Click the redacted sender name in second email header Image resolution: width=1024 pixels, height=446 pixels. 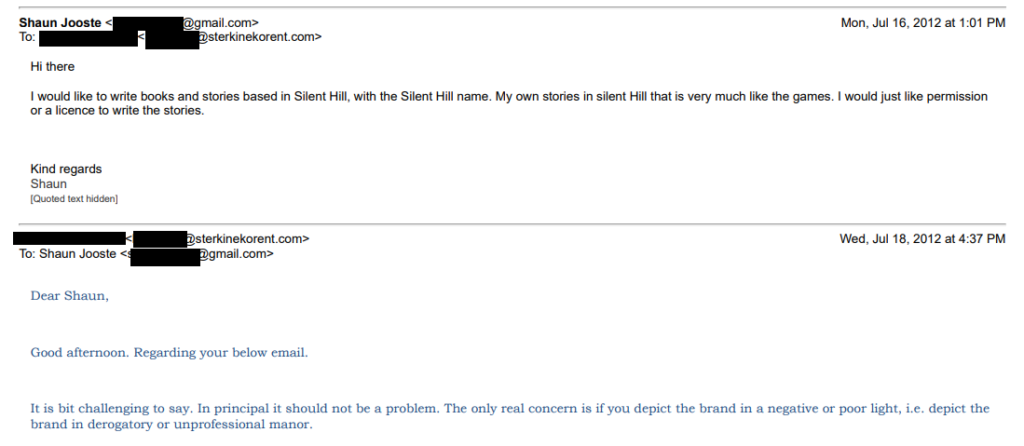coord(69,238)
